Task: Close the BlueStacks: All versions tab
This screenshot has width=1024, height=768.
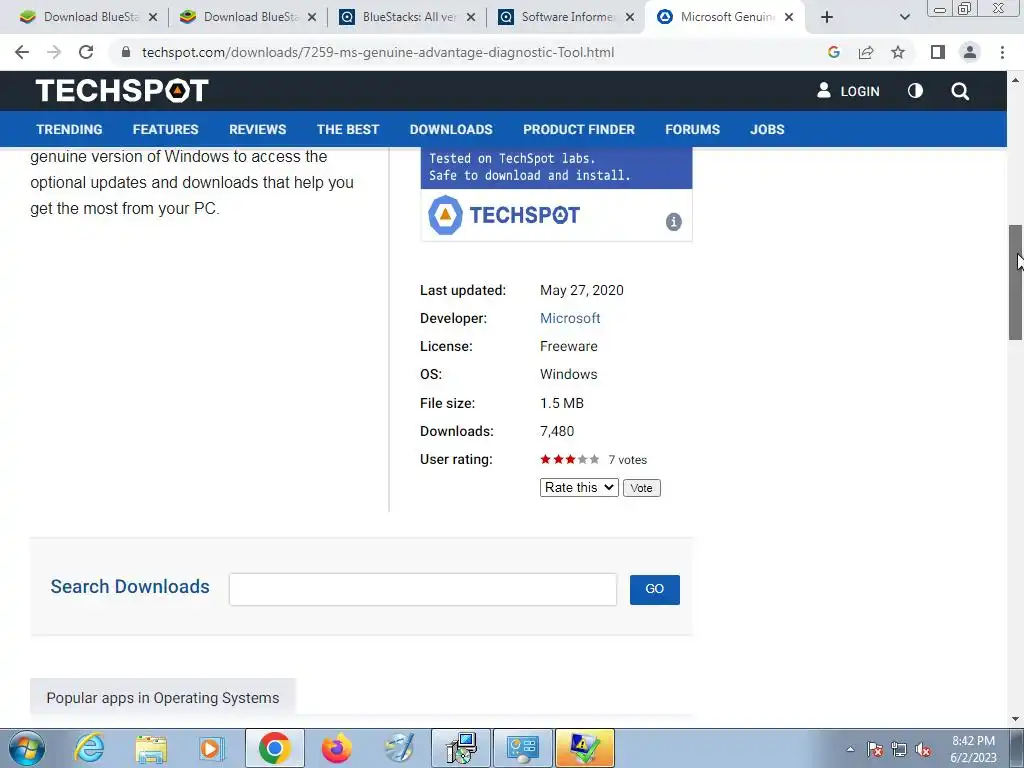Action: (x=471, y=17)
